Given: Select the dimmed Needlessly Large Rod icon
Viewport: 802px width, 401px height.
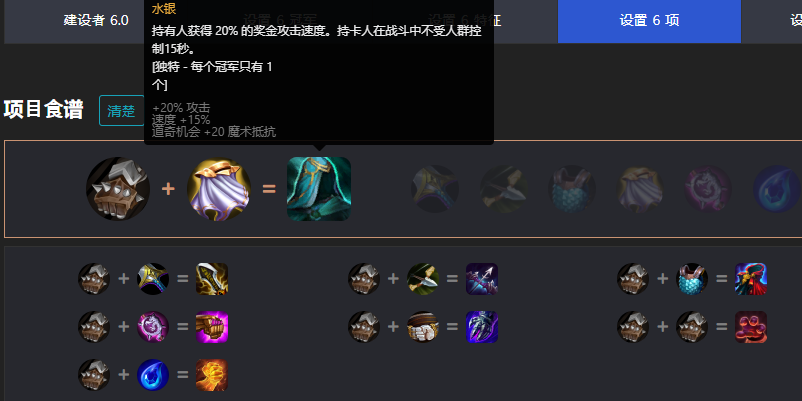Looking at the screenshot, I should (x=708, y=189).
